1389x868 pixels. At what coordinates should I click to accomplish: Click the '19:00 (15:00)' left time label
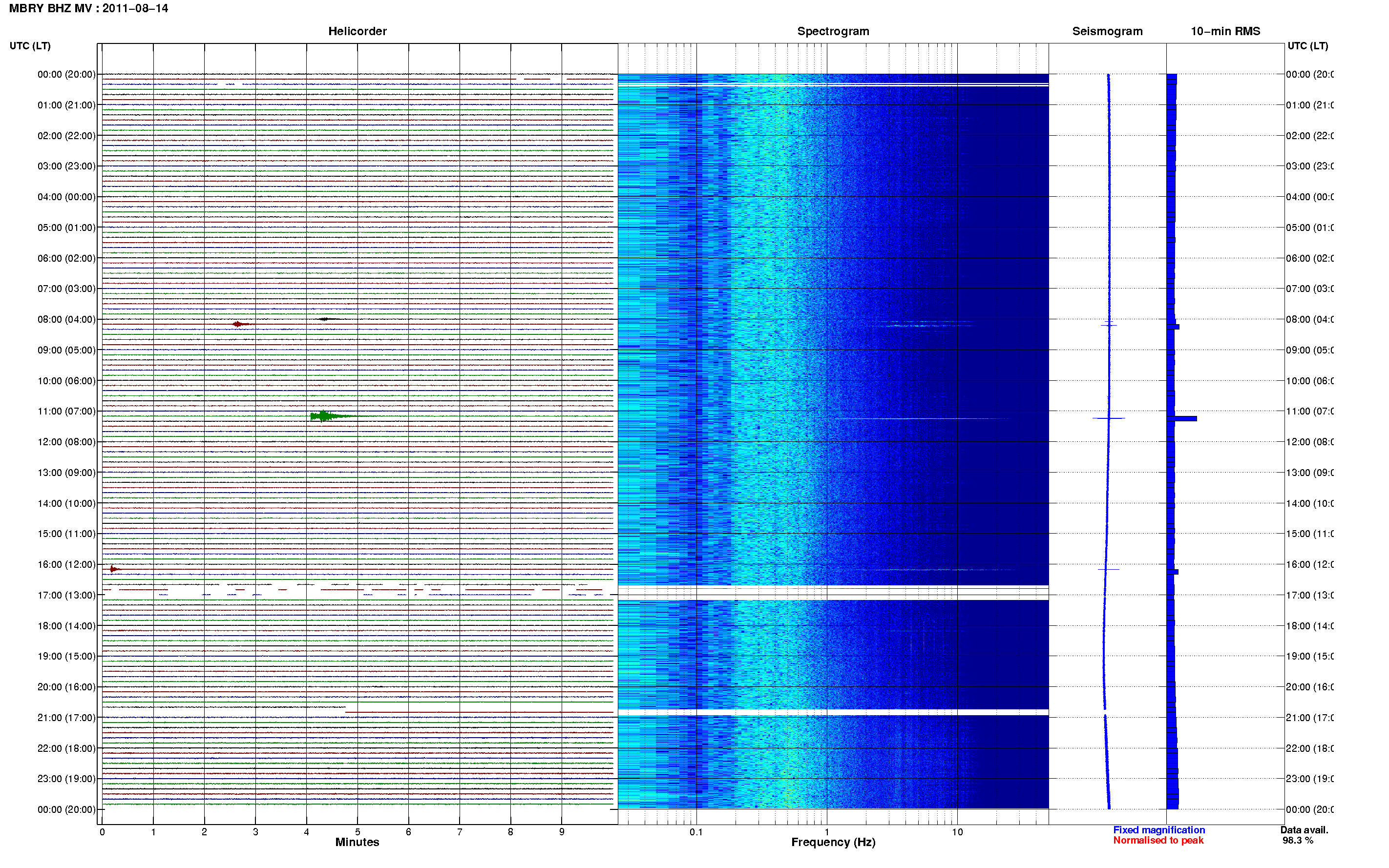tap(66, 656)
